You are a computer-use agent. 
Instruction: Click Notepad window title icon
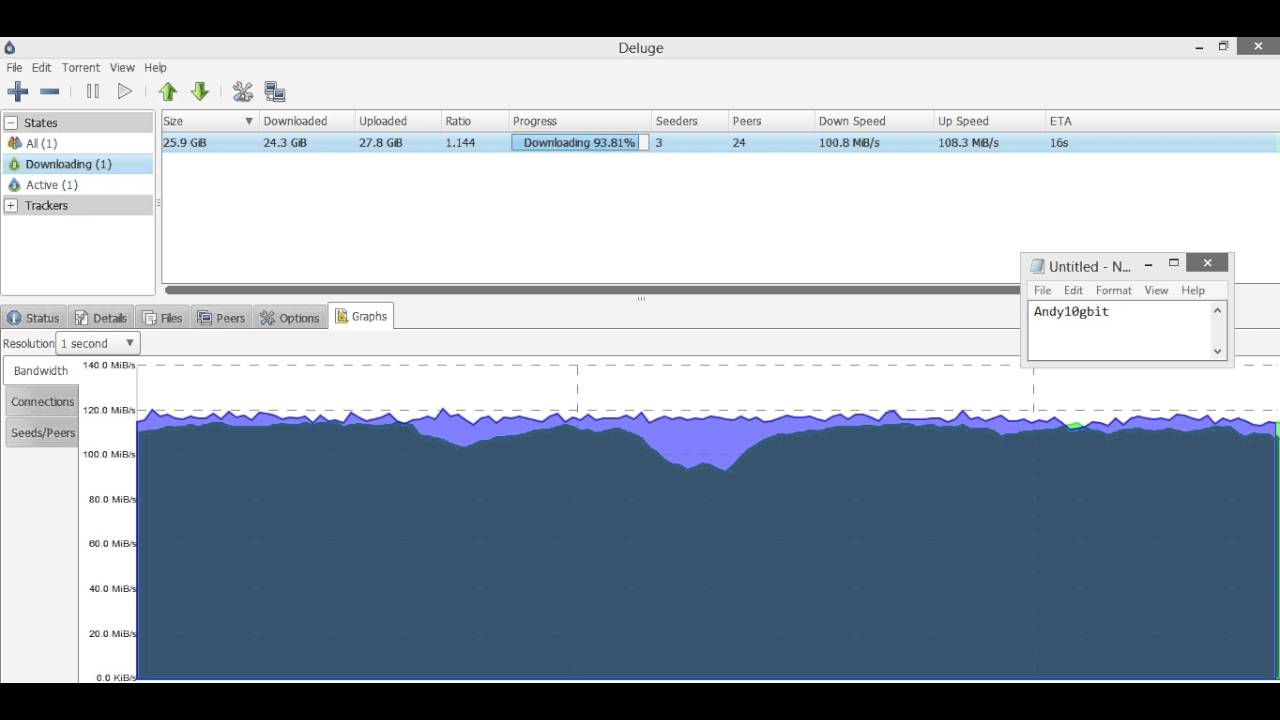[x=1037, y=267]
